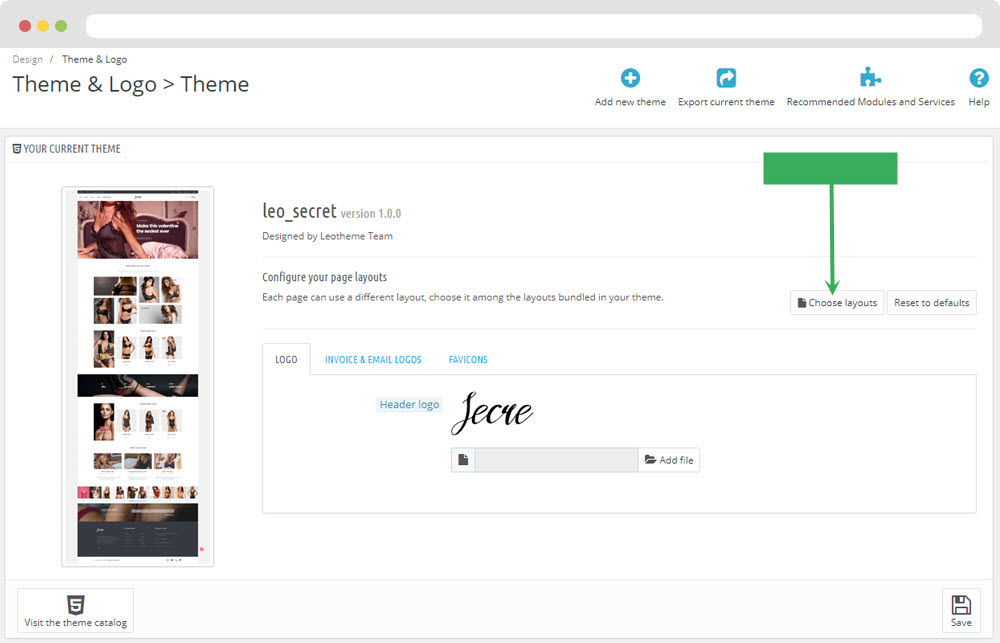Click the logo file path input field
Screen dimensions: 1000x643
tap(555, 460)
